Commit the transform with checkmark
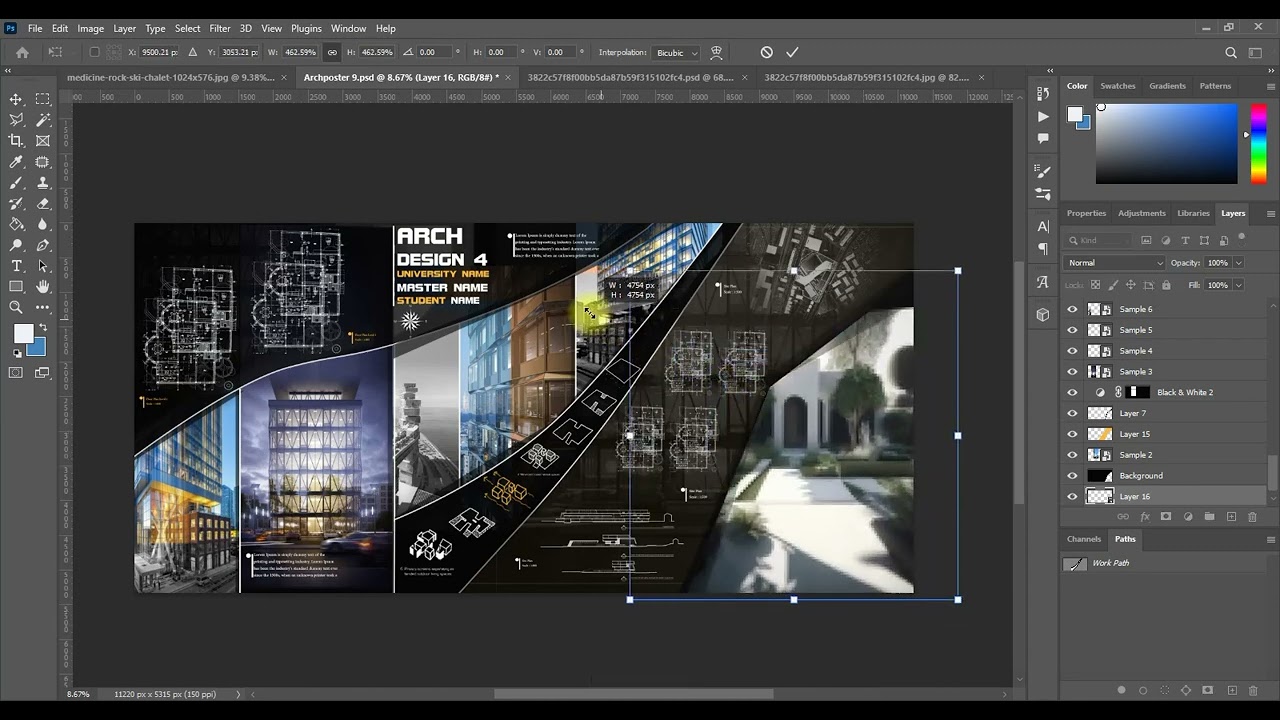The height and width of the screenshot is (720, 1280). pos(792,52)
